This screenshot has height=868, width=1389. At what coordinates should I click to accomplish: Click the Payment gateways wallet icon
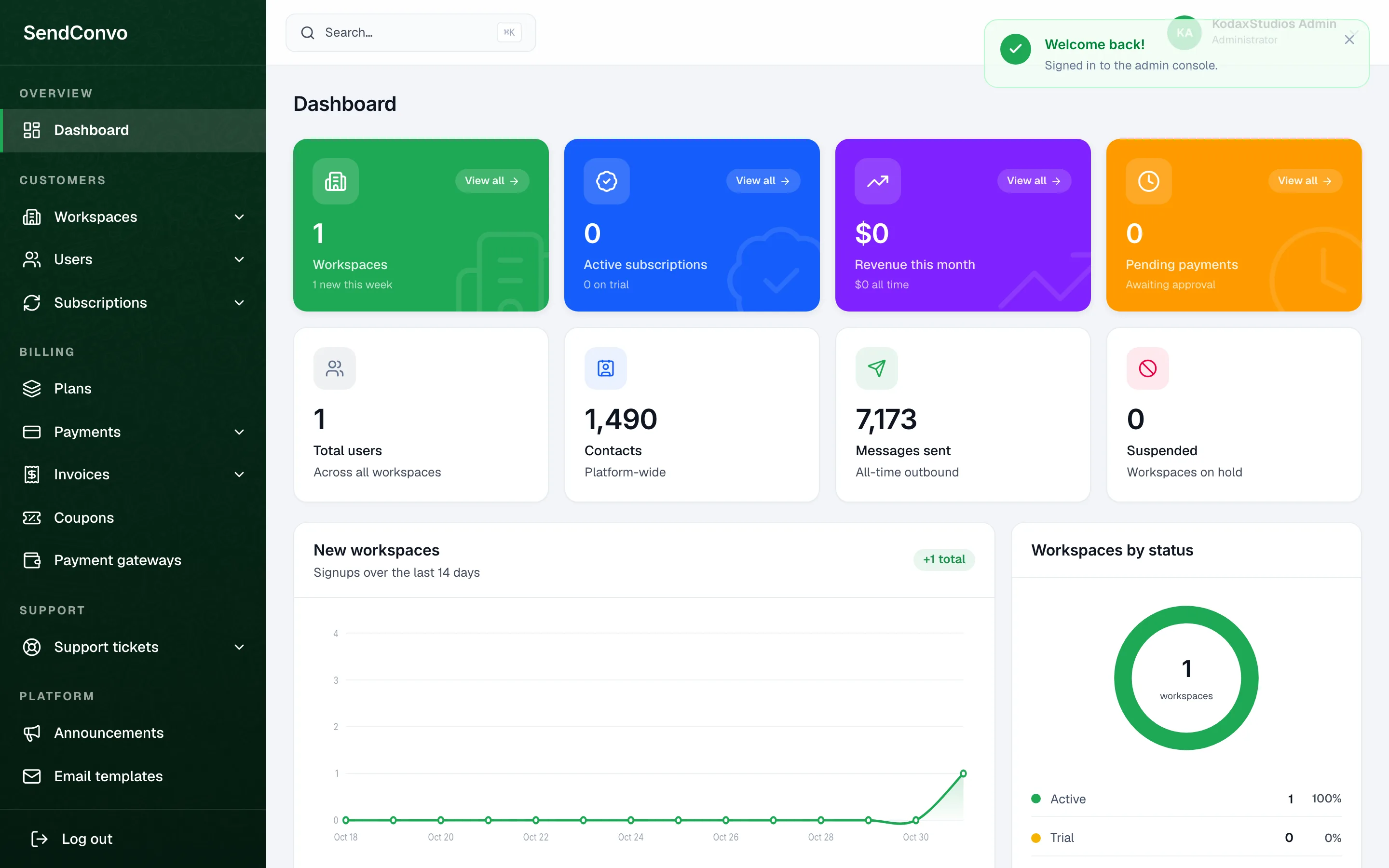[x=31, y=560]
